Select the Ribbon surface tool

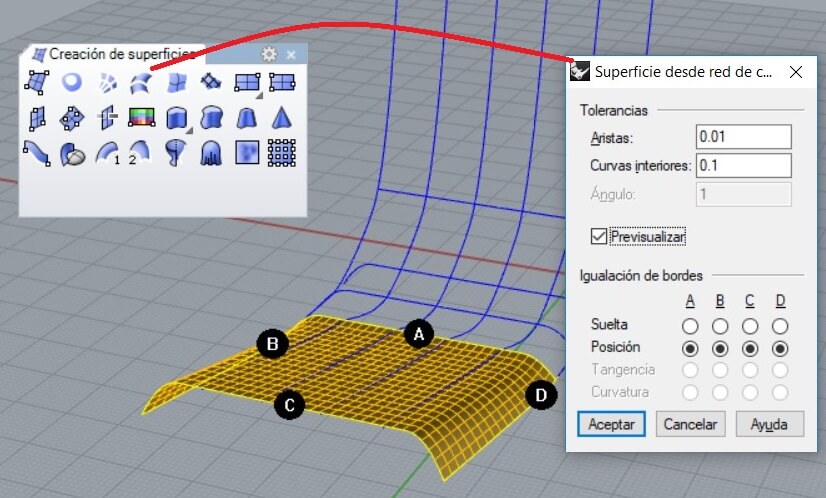click(x=37, y=153)
